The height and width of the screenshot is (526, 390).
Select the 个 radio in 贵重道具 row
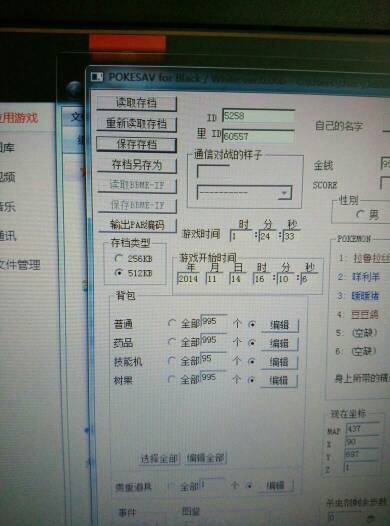click(249, 485)
